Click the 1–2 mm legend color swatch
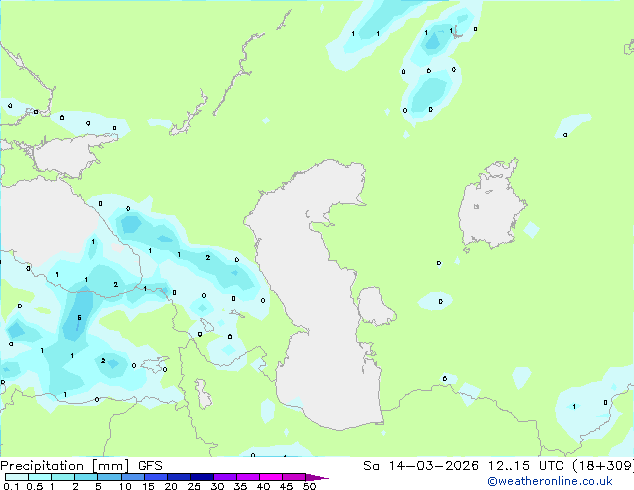Screen dimensions: 634x490 click(63, 477)
